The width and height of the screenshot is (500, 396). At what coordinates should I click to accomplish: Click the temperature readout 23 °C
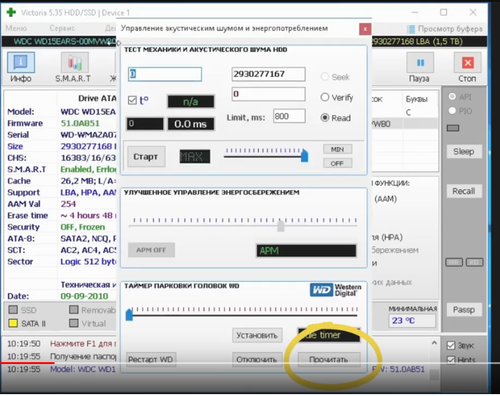point(412,321)
